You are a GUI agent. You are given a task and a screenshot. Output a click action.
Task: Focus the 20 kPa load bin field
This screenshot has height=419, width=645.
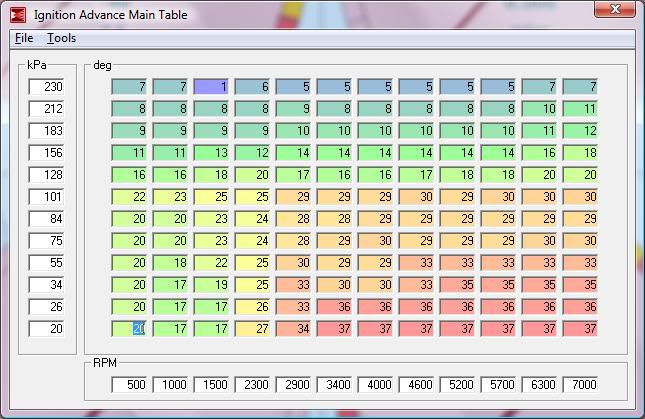[46, 329]
